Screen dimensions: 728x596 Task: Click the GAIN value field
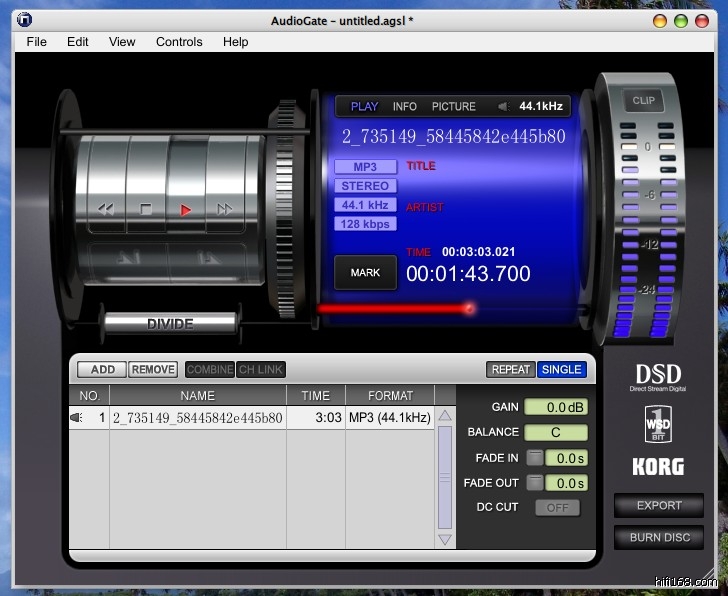tap(555, 407)
